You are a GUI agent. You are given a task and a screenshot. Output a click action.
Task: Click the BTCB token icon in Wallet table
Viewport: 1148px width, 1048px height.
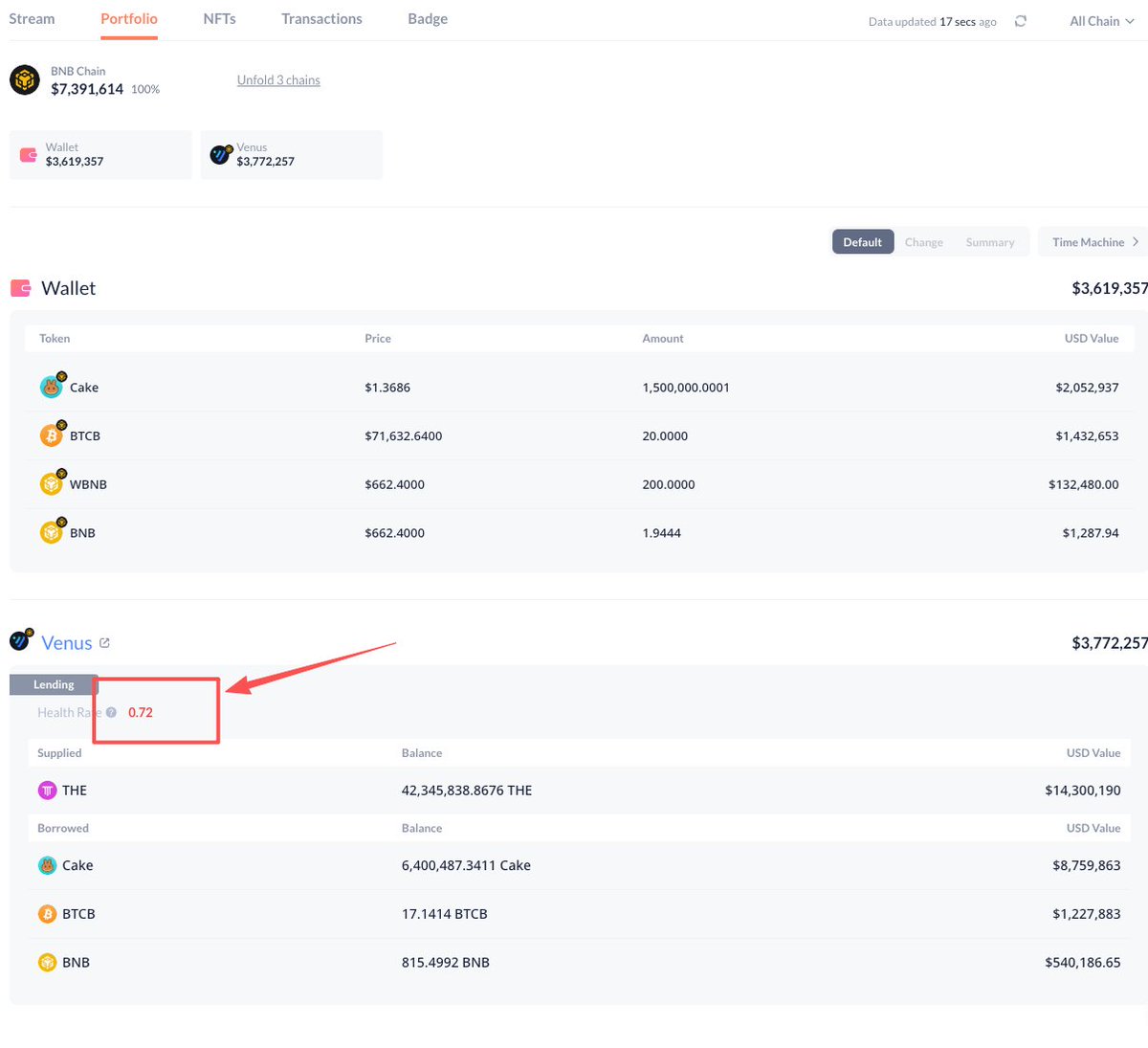pos(52,435)
